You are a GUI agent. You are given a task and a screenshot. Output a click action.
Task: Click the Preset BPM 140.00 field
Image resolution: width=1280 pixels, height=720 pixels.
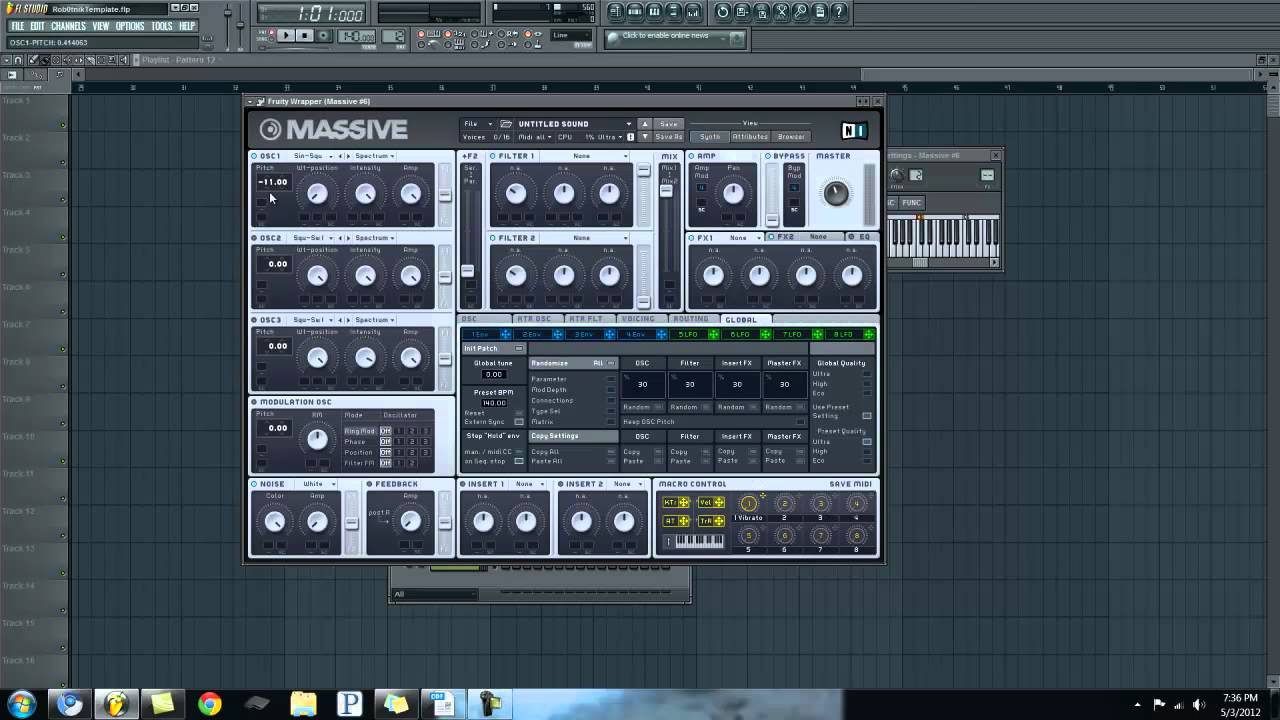tap(494, 403)
